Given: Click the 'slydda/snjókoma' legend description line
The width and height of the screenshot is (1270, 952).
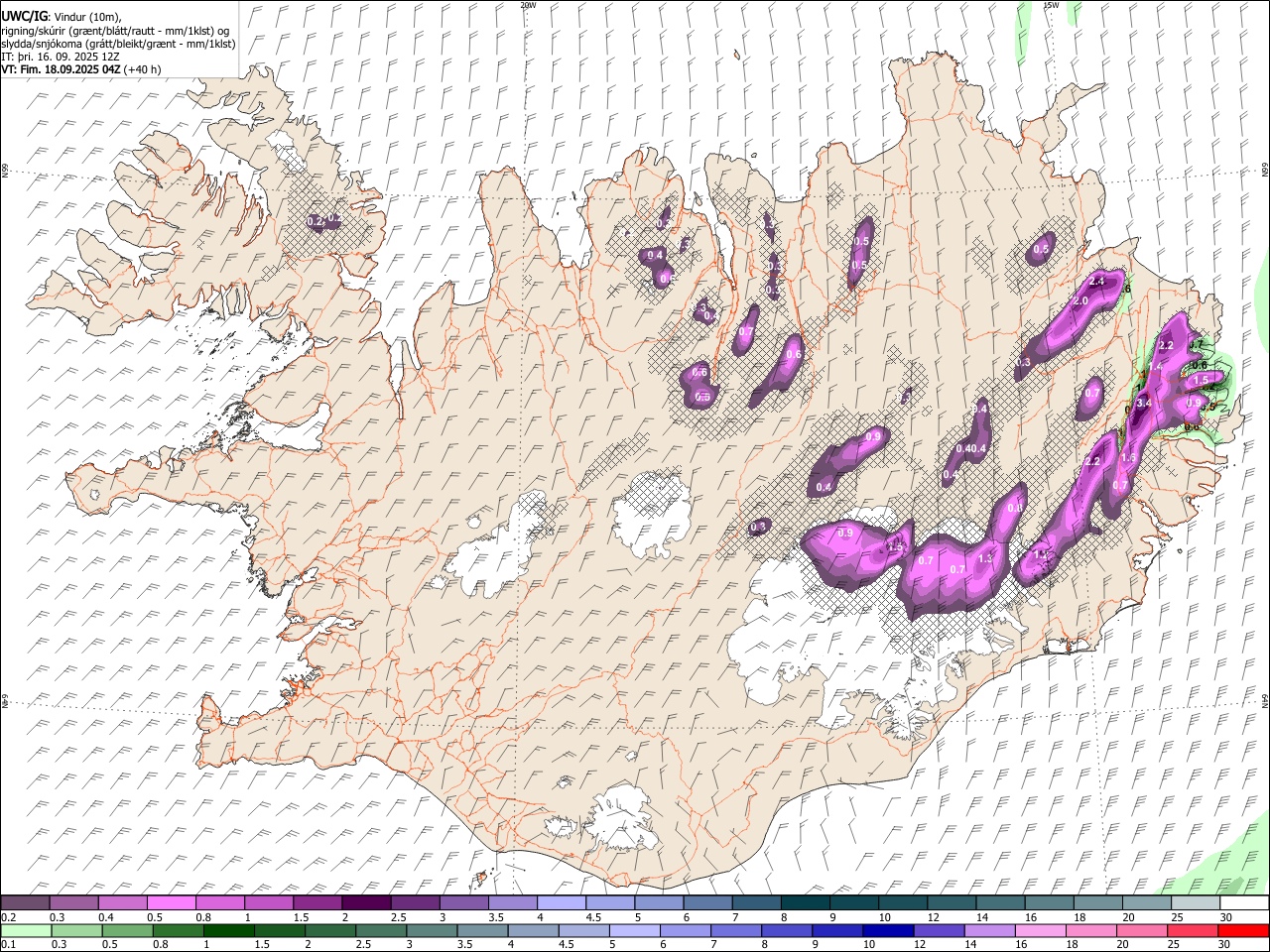Looking at the screenshot, I should point(118,44).
